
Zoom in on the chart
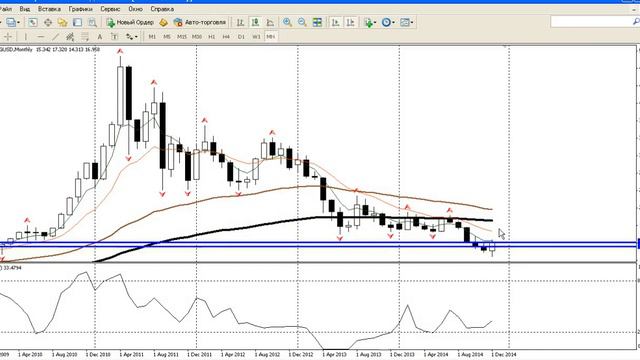click(287, 22)
